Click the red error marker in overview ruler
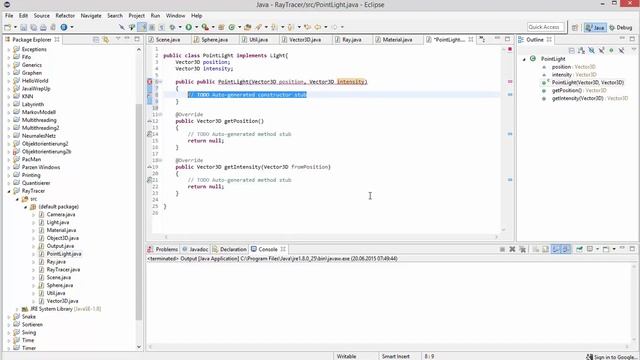This screenshot has width=640, height=360. (510, 82)
